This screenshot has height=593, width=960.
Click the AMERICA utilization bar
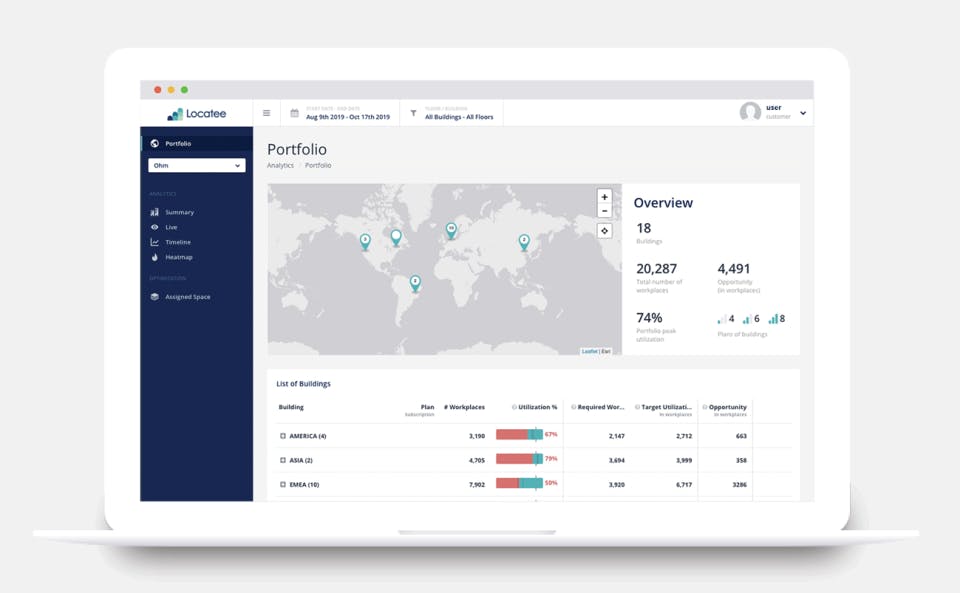519,435
